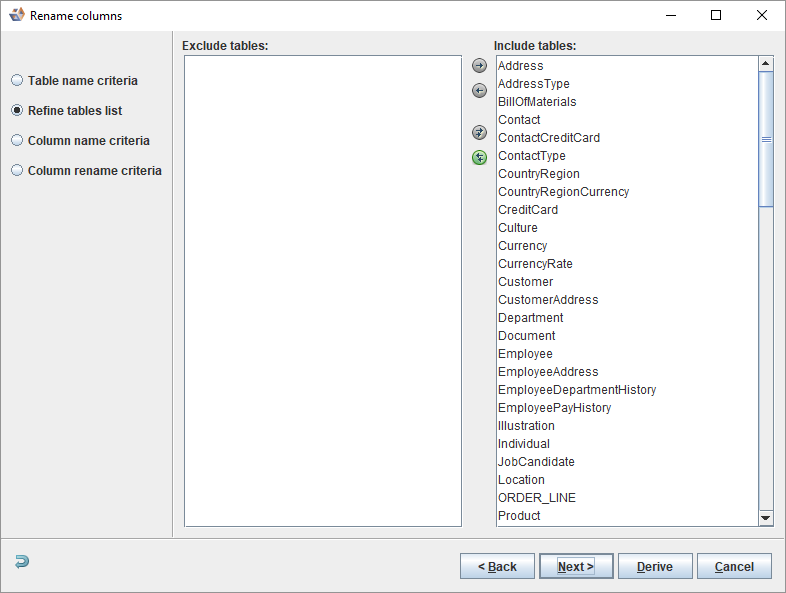The image size is (786, 593).
Task: Select Culture table
Action: click(x=627, y=228)
